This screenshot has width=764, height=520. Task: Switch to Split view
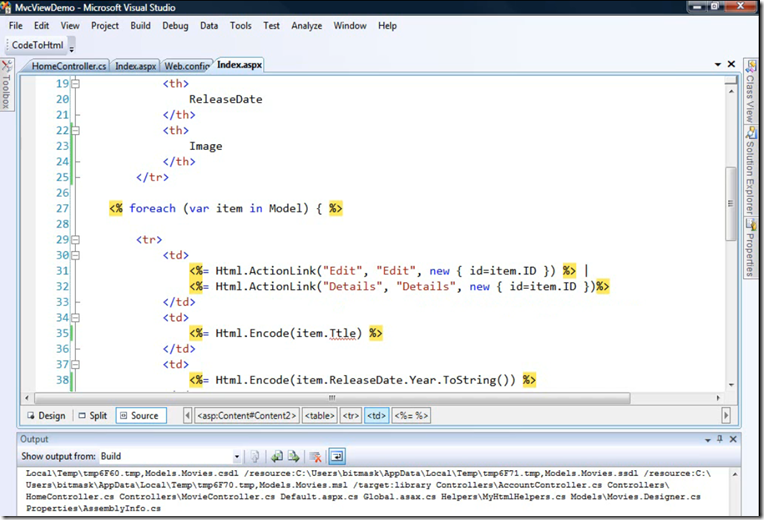pos(93,416)
